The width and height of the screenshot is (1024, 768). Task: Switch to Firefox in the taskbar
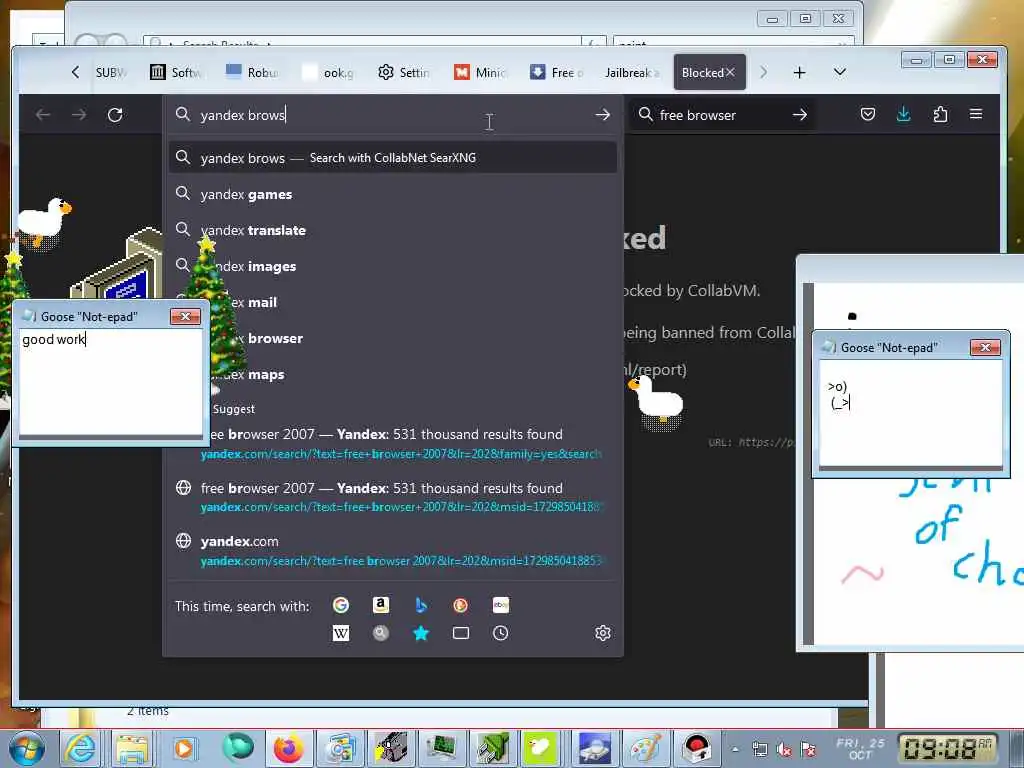click(x=288, y=748)
